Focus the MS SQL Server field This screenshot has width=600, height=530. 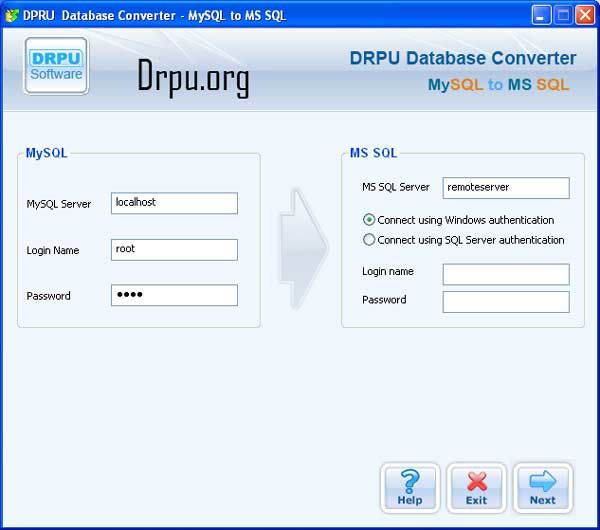pyautogui.click(x=505, y=188)
